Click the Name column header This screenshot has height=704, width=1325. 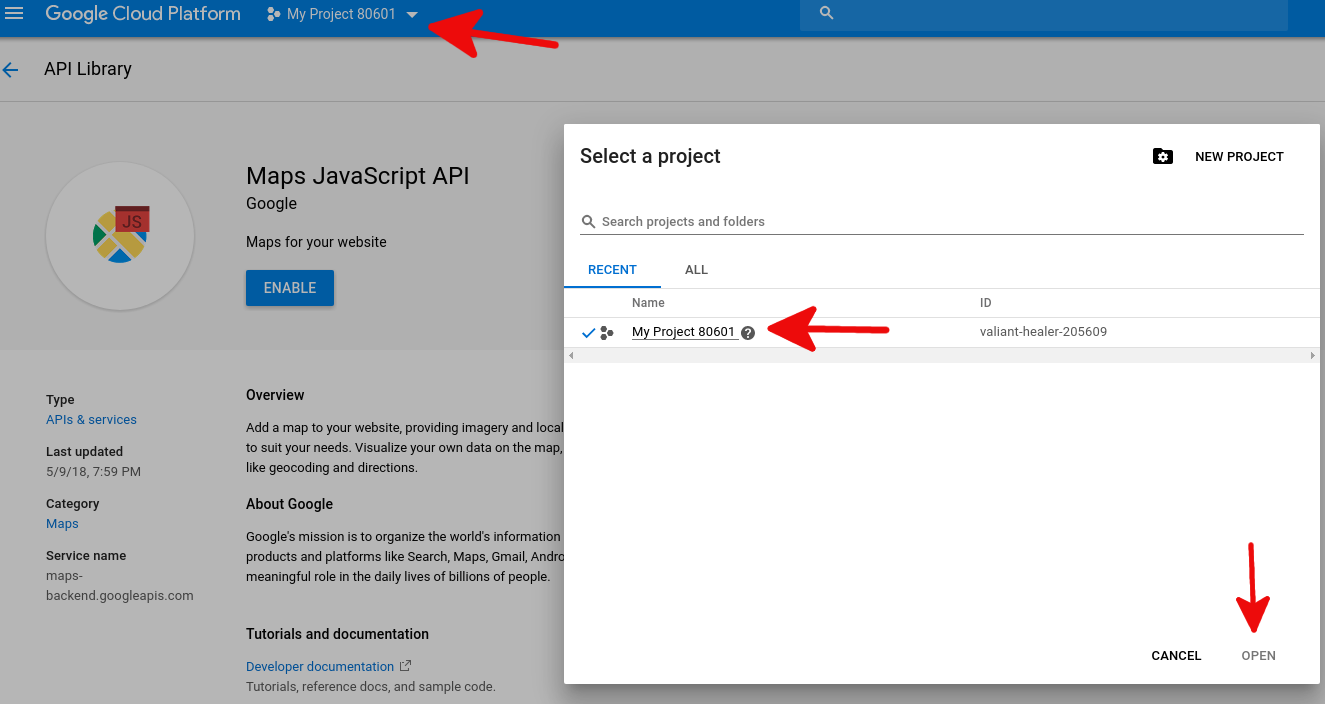648,303
